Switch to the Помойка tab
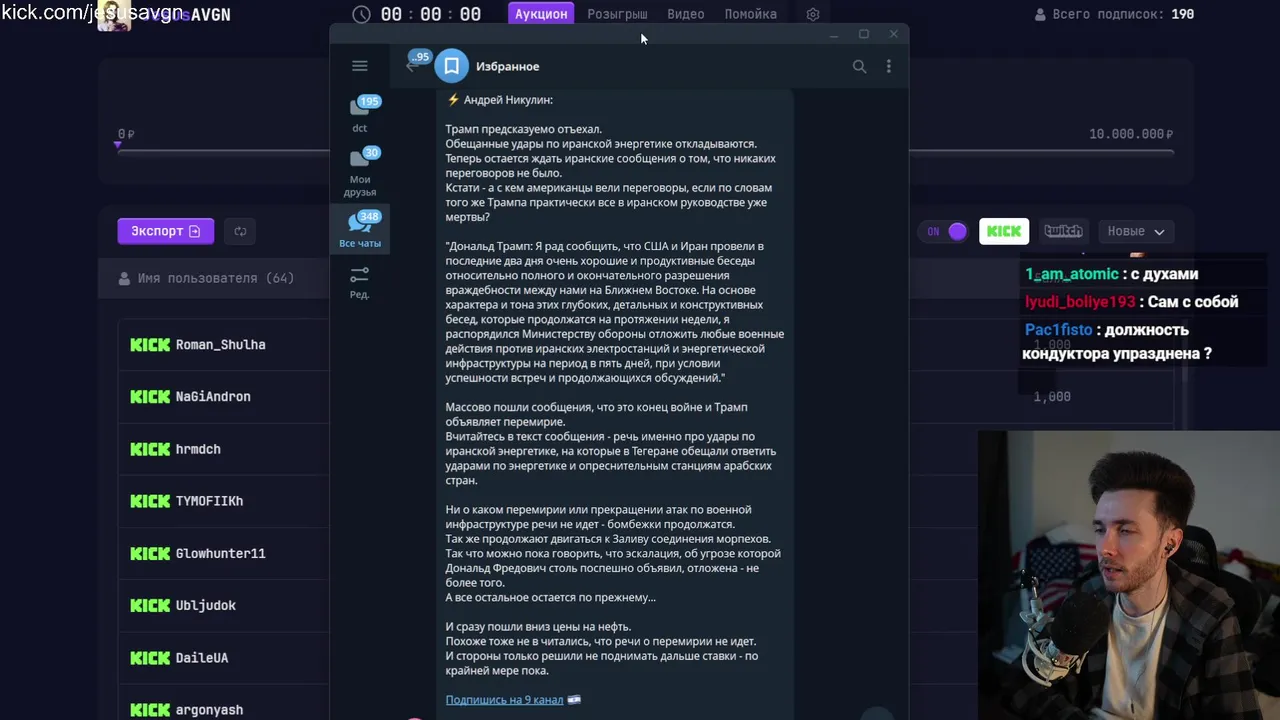This screenshot has width=1280, height=720. (x=751, y=14)
